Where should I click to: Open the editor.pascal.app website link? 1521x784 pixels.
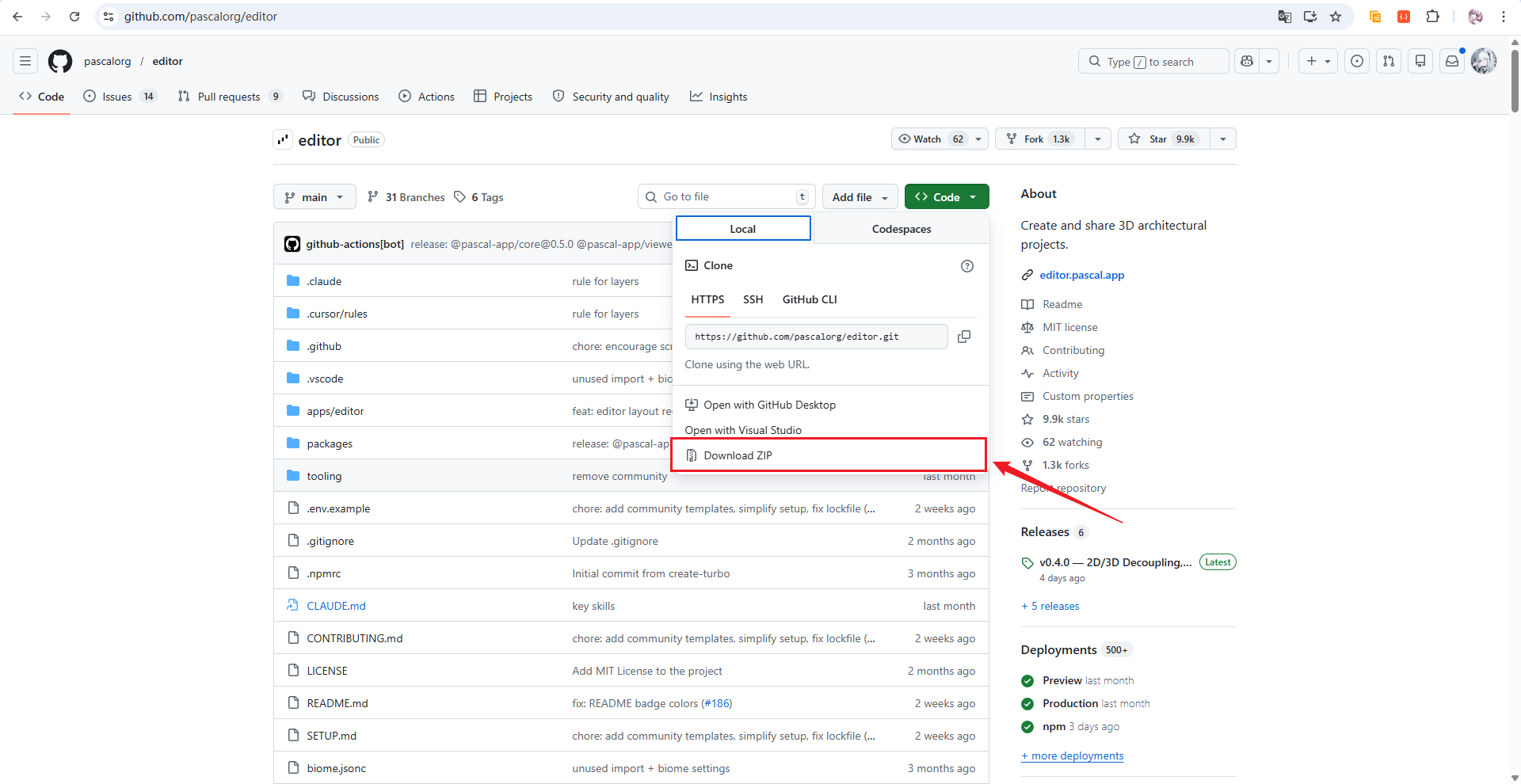(x=1081, y=275)
